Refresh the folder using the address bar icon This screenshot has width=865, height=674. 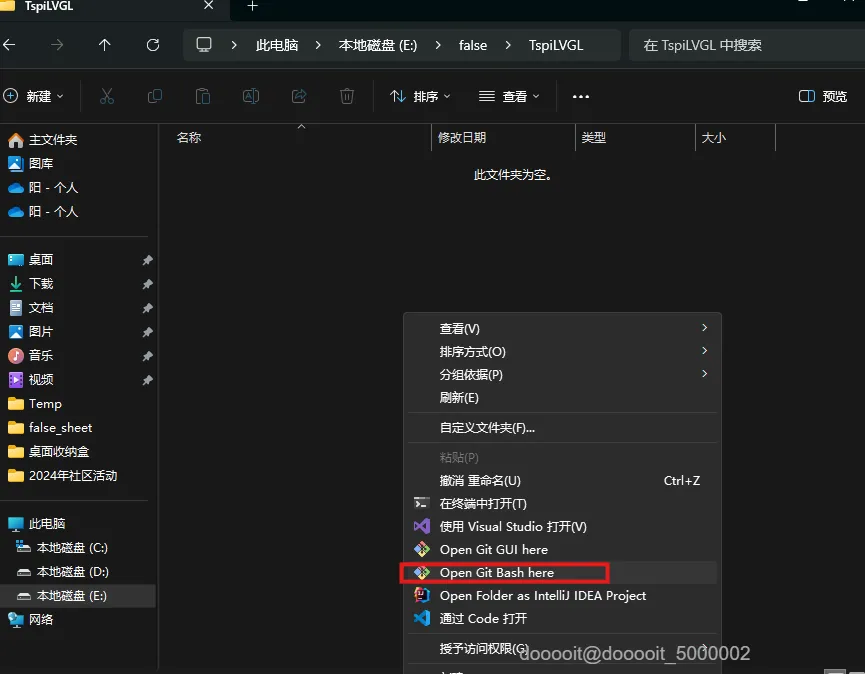click(150, 44)
